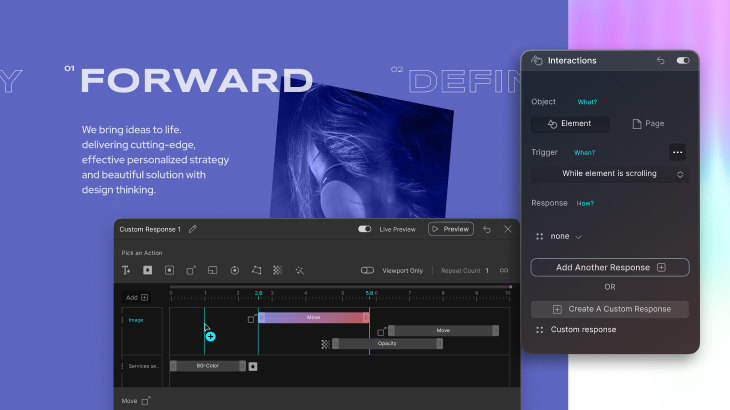Open the Trigger "When?" help link
Screen dimensions: 730x410
[x=584, y=153]
